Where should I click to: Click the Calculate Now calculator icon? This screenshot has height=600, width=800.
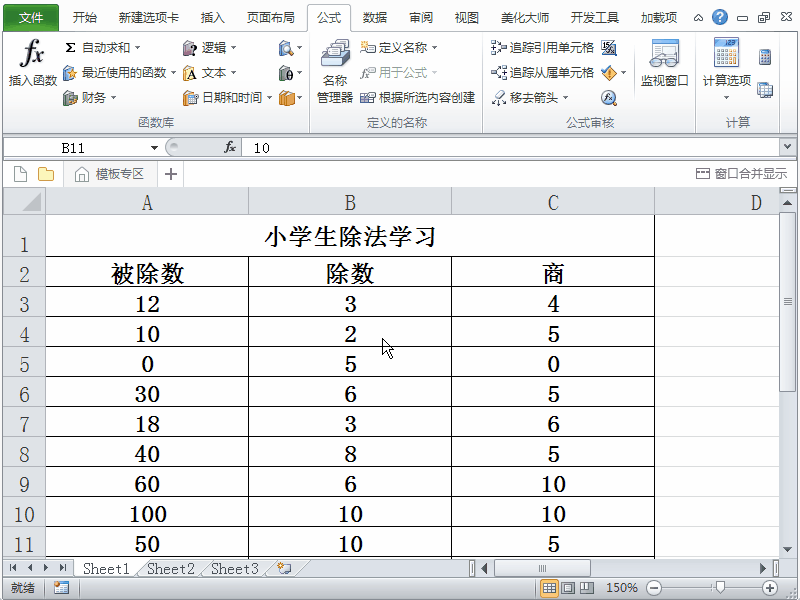[x=765, y=57]
